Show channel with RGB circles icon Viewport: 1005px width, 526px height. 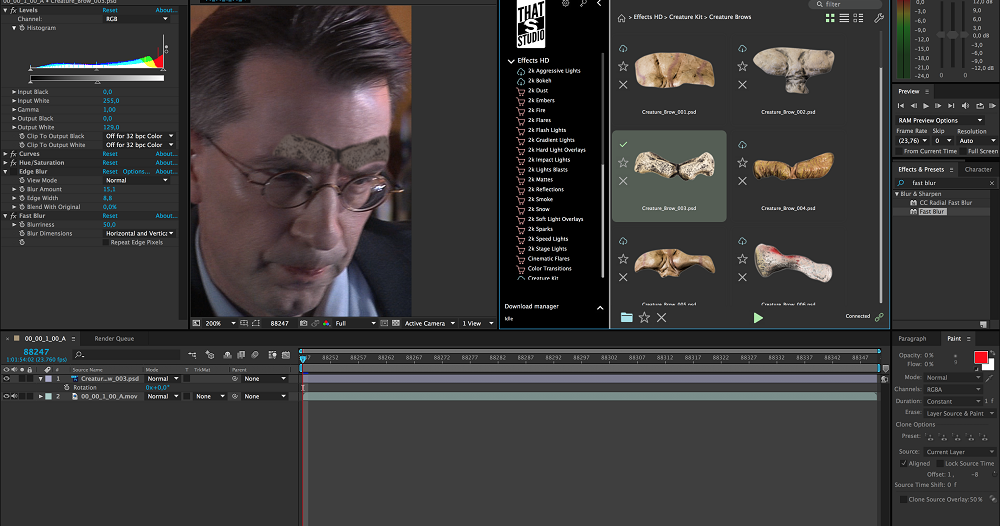[326, 324]
